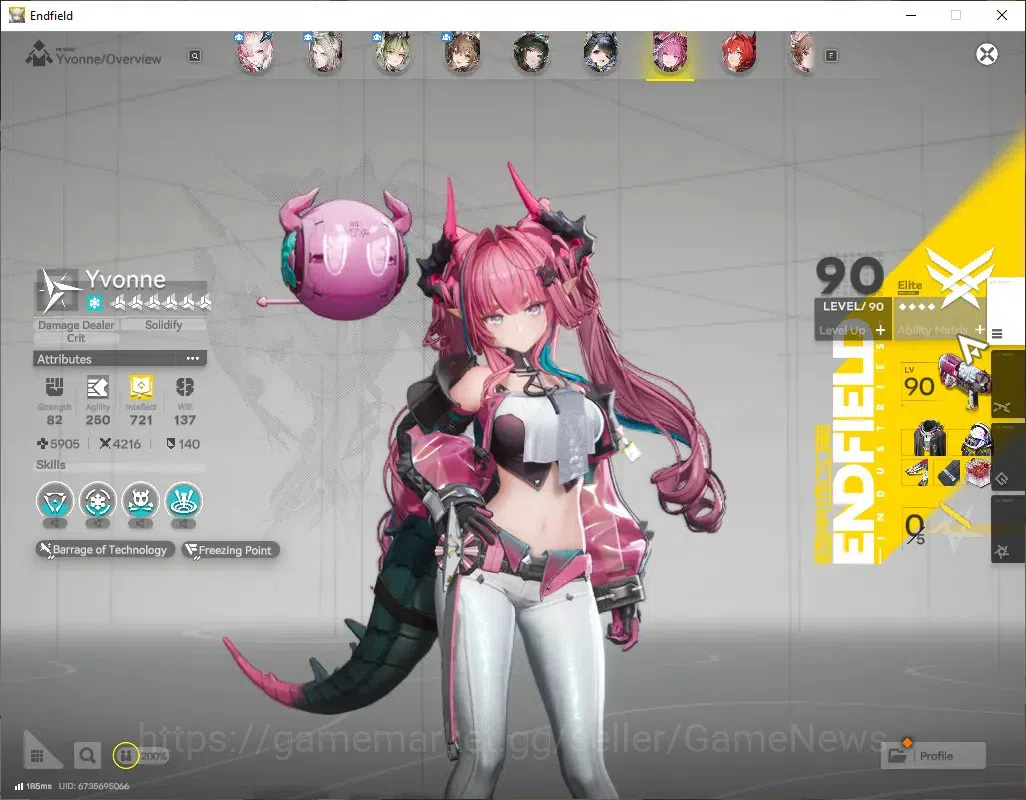The image size is (1026, 800).
Task: Click the cryo snowflake element icon
Action: [x=95, y=303]
